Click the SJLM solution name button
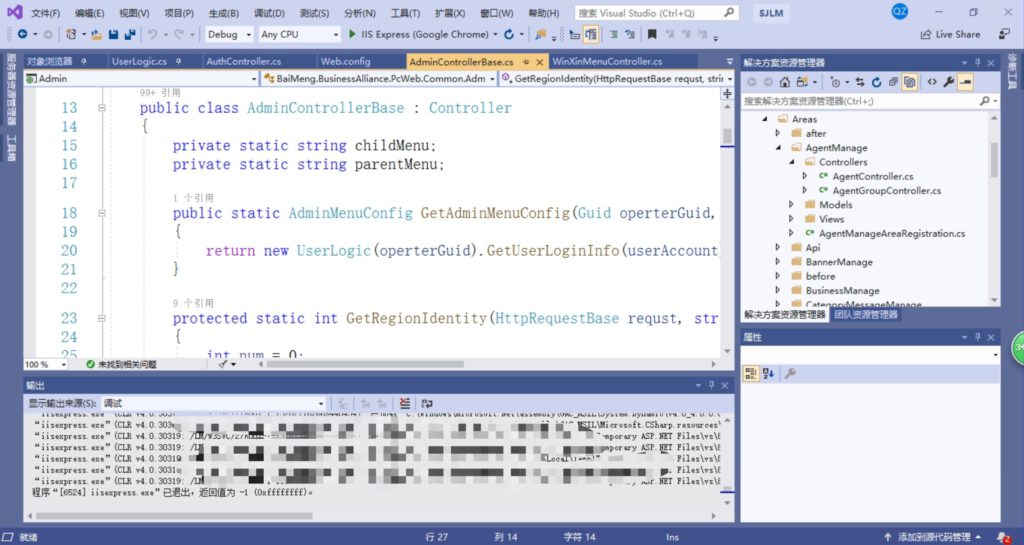This screenshot has height=545, width=1024. 771,13
